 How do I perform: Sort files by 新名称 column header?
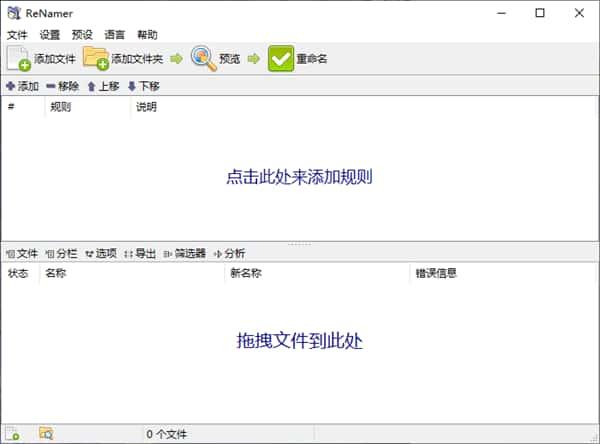pyautogui.click(x=246, y=273)
